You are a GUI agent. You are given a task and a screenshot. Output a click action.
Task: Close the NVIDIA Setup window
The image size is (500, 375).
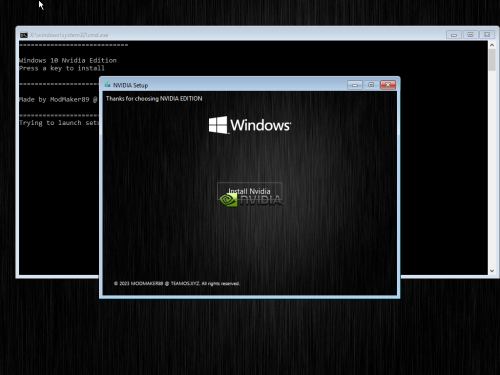click(388, 85)
